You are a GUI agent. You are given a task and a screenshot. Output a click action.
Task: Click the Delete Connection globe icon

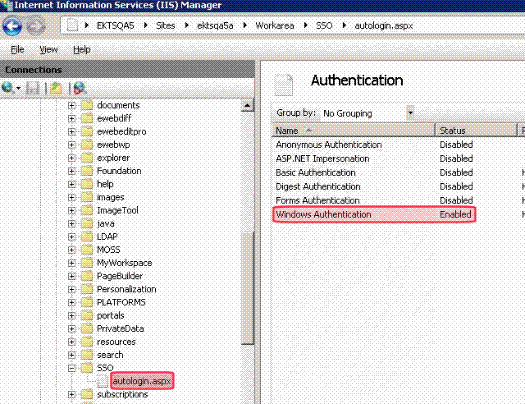pos(80,88)
